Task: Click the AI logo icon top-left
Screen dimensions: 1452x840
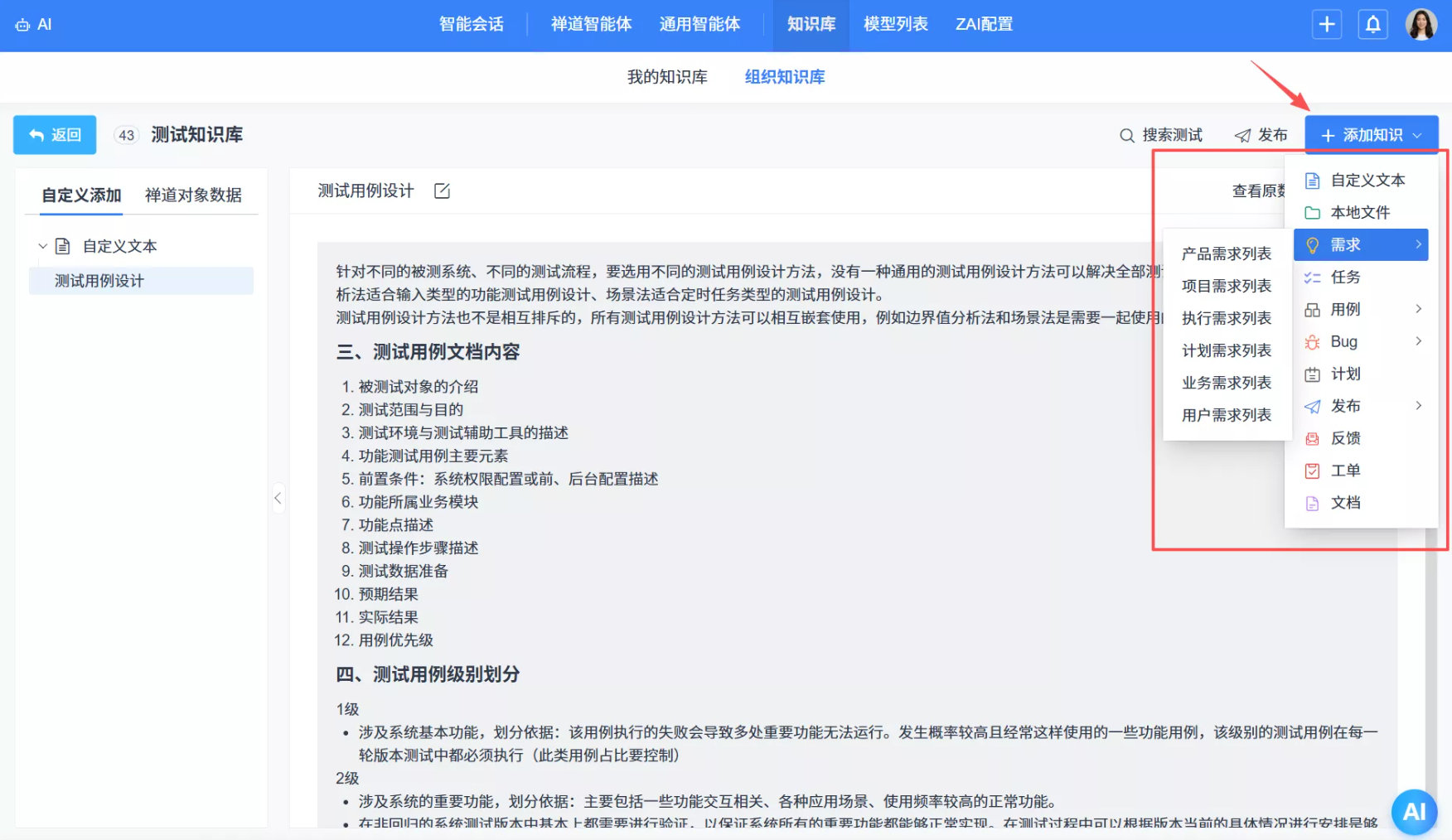Action: coord(22,24)
